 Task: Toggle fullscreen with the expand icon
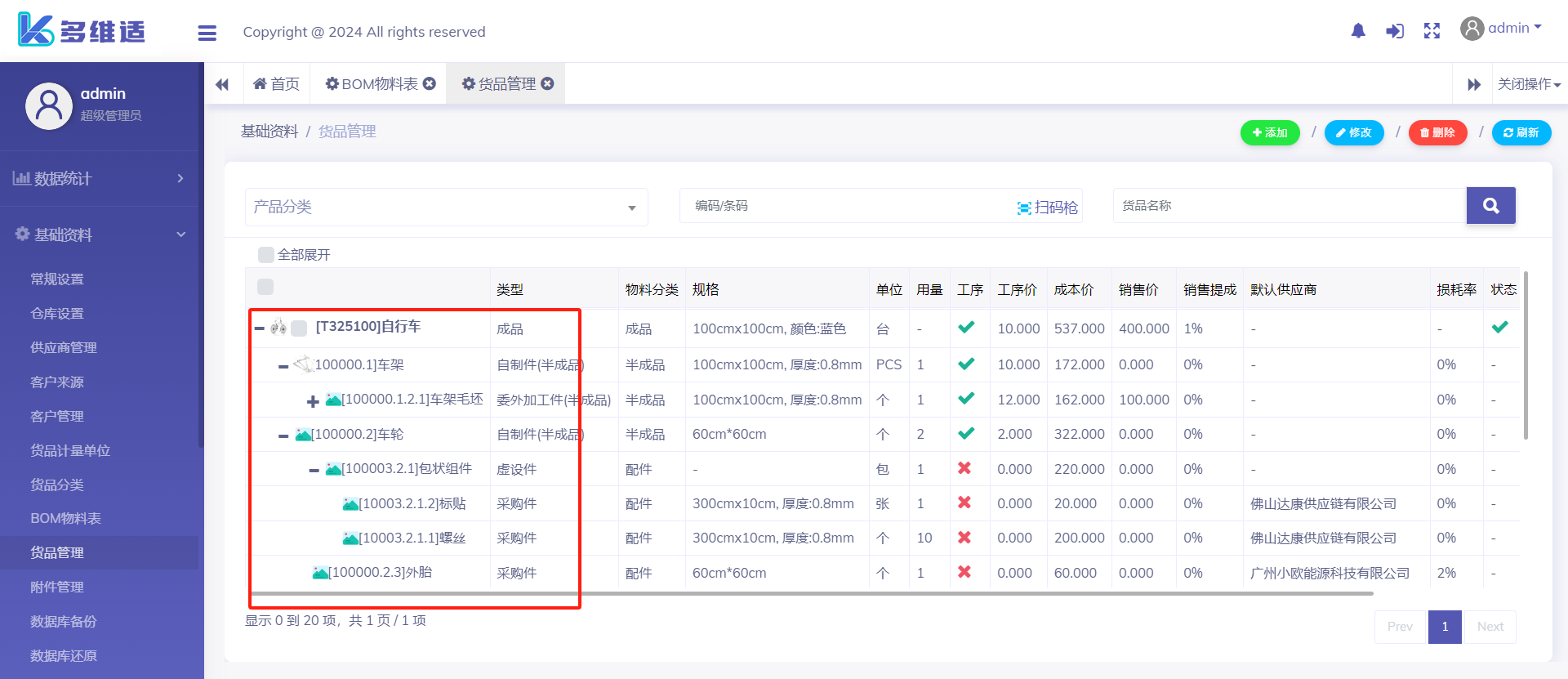[1432, 31]
